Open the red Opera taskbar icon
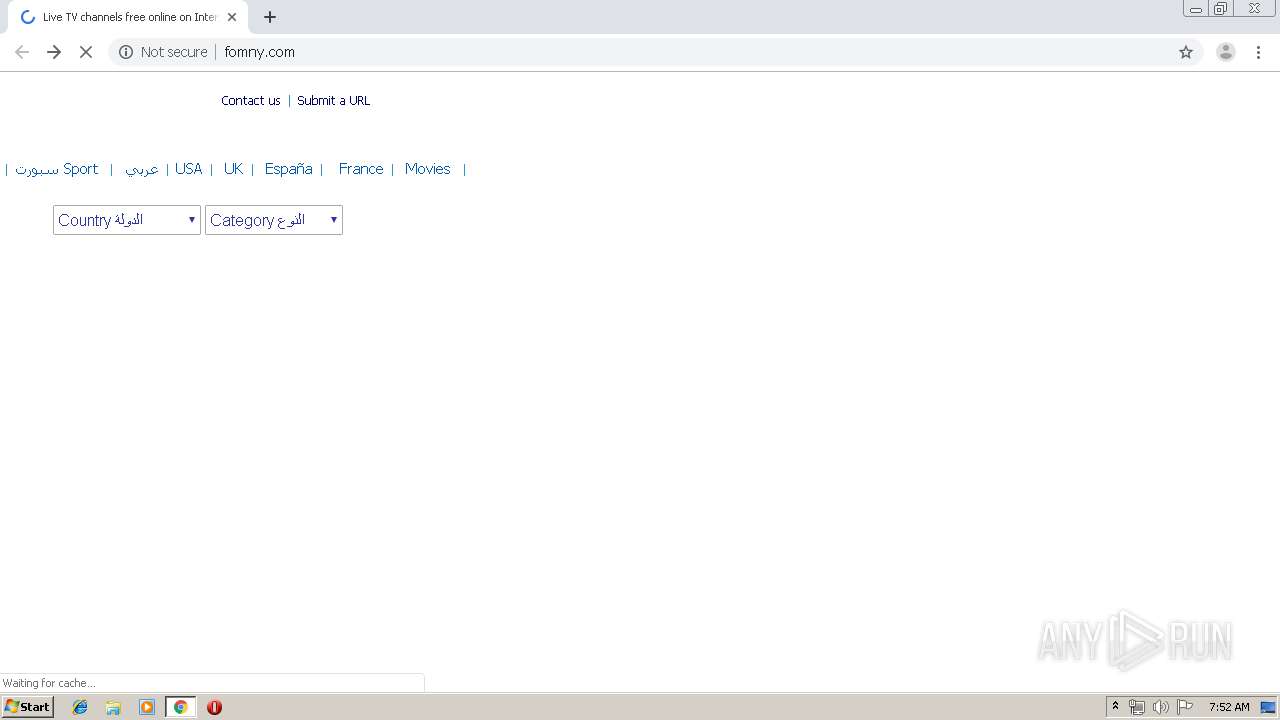1280x720 pixels. coord(214,707)
